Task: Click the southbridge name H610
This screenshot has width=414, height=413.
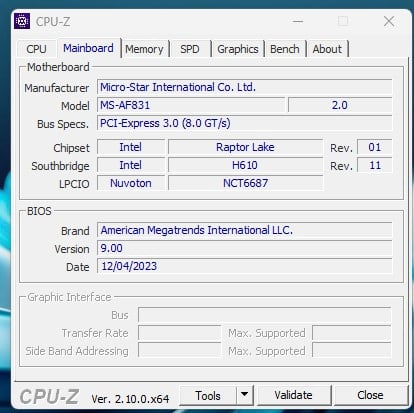Action: point(245,165)
